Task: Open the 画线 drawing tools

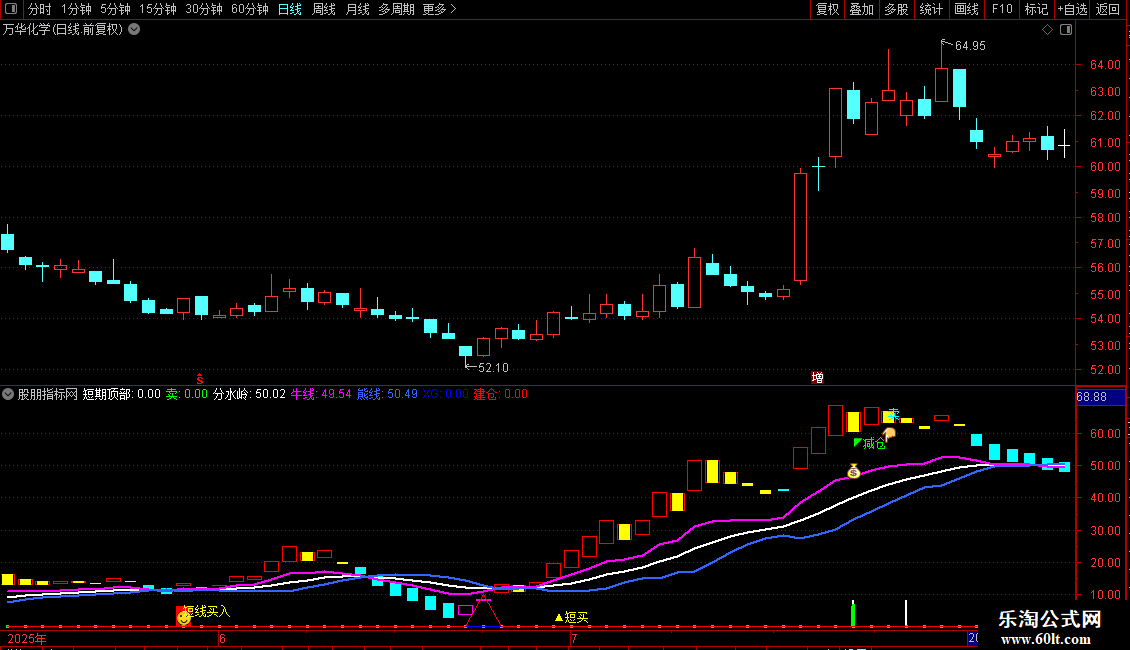Action: click(966, 9)
